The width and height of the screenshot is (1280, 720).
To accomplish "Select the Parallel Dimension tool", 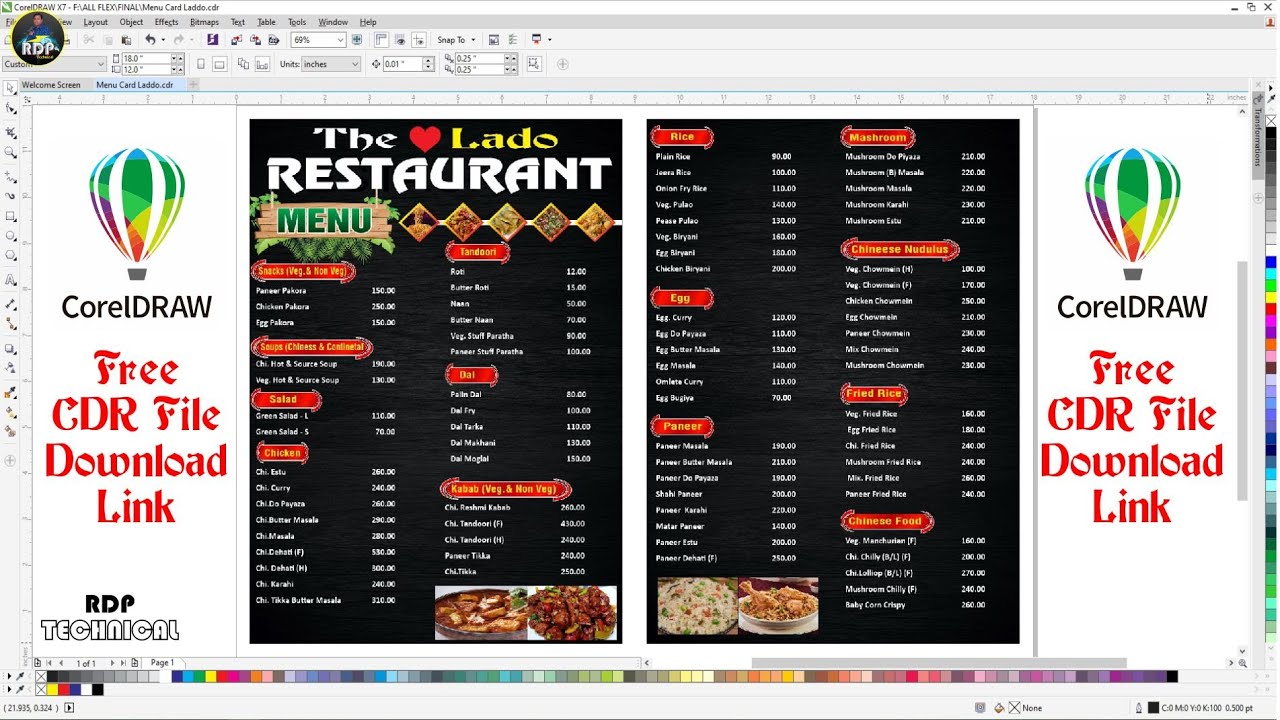I will [11, 302].
